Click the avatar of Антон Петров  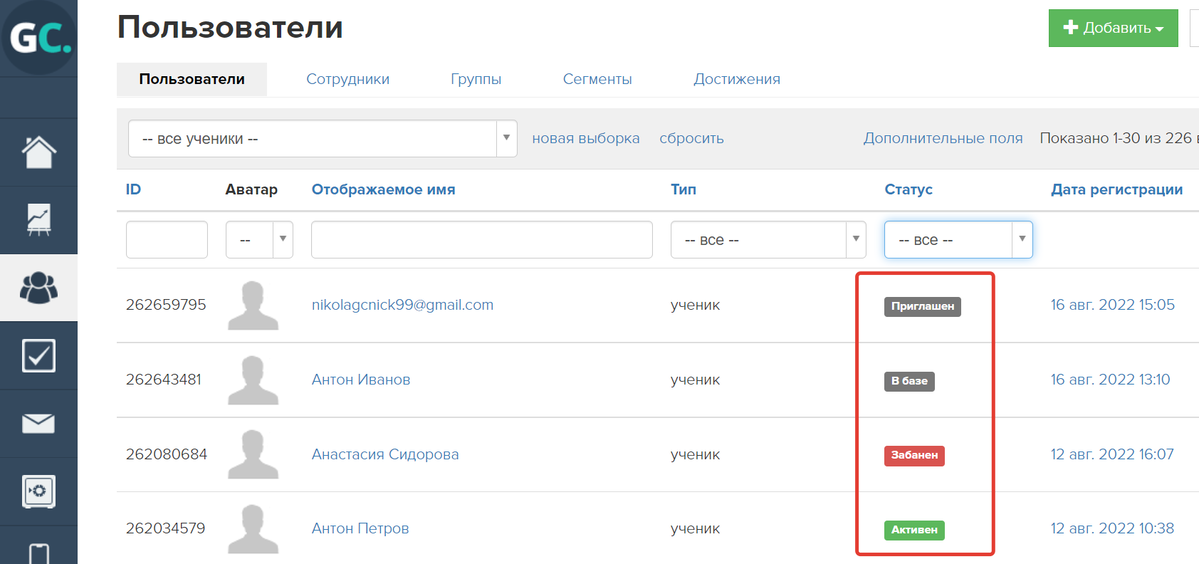253,528
